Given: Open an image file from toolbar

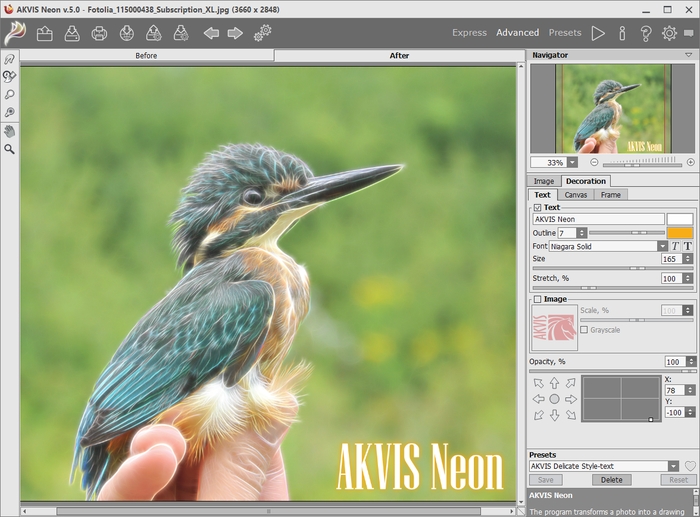Looking at the screenshot, I should (45, 33).
